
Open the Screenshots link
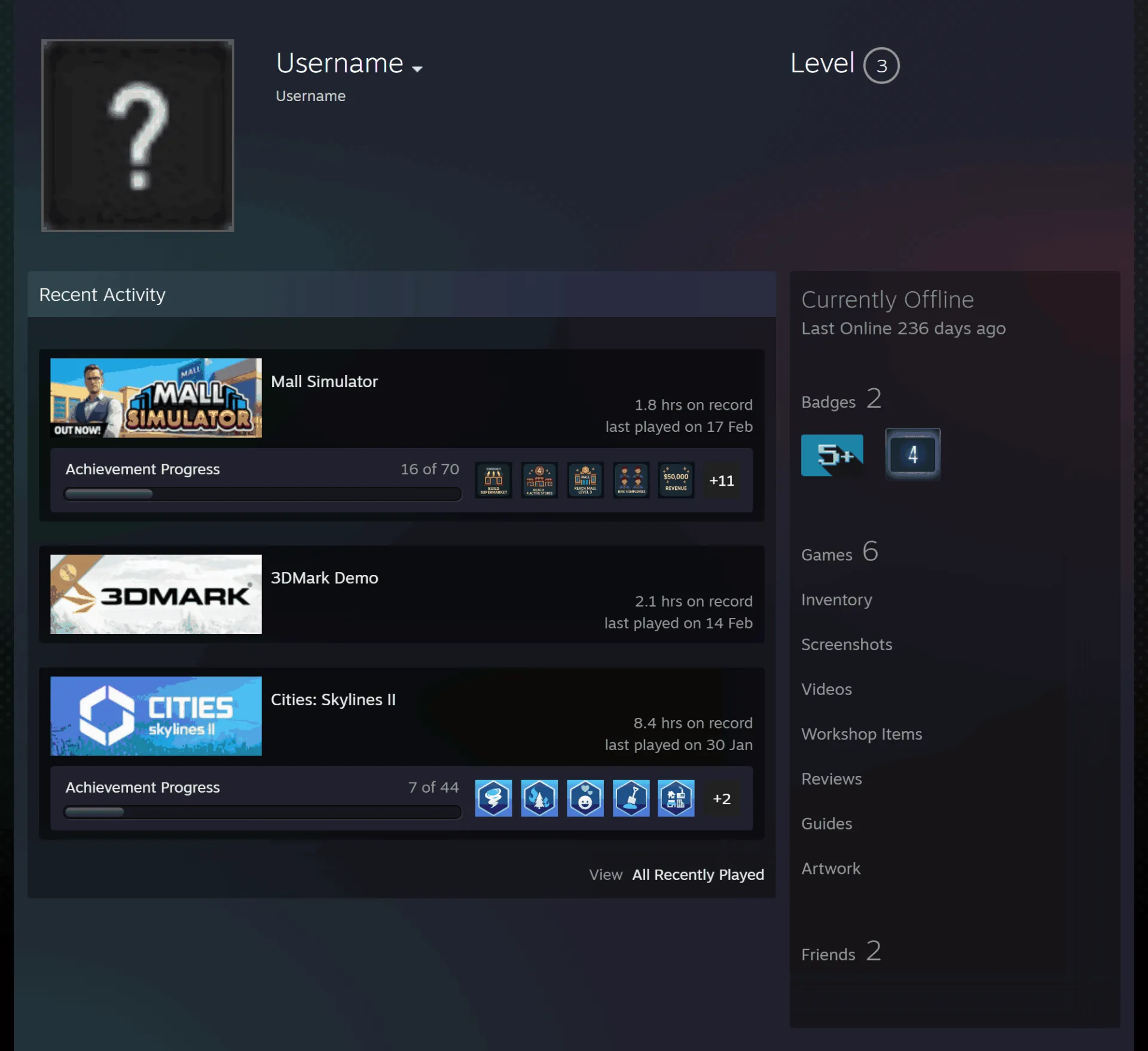(x=847, y=644)
